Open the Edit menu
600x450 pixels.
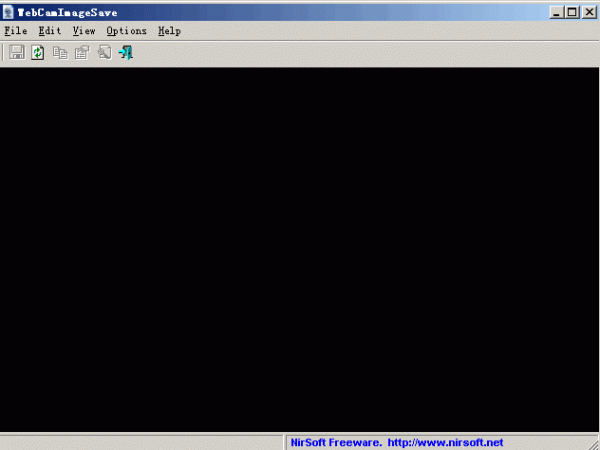click(x=50, y=31)
